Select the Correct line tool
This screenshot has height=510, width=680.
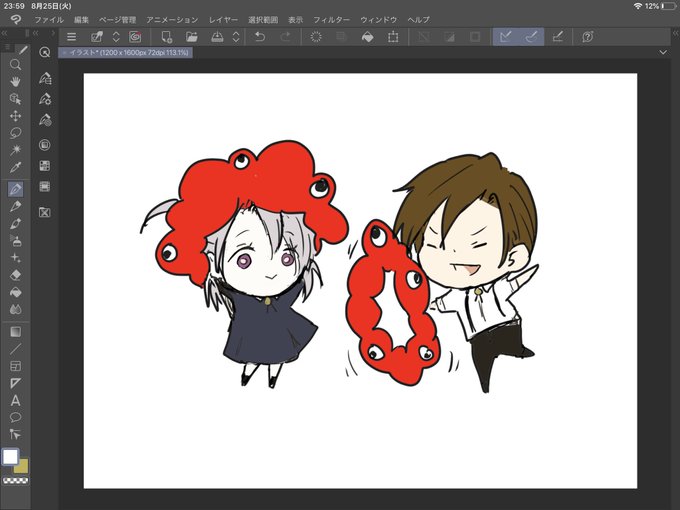16,434
